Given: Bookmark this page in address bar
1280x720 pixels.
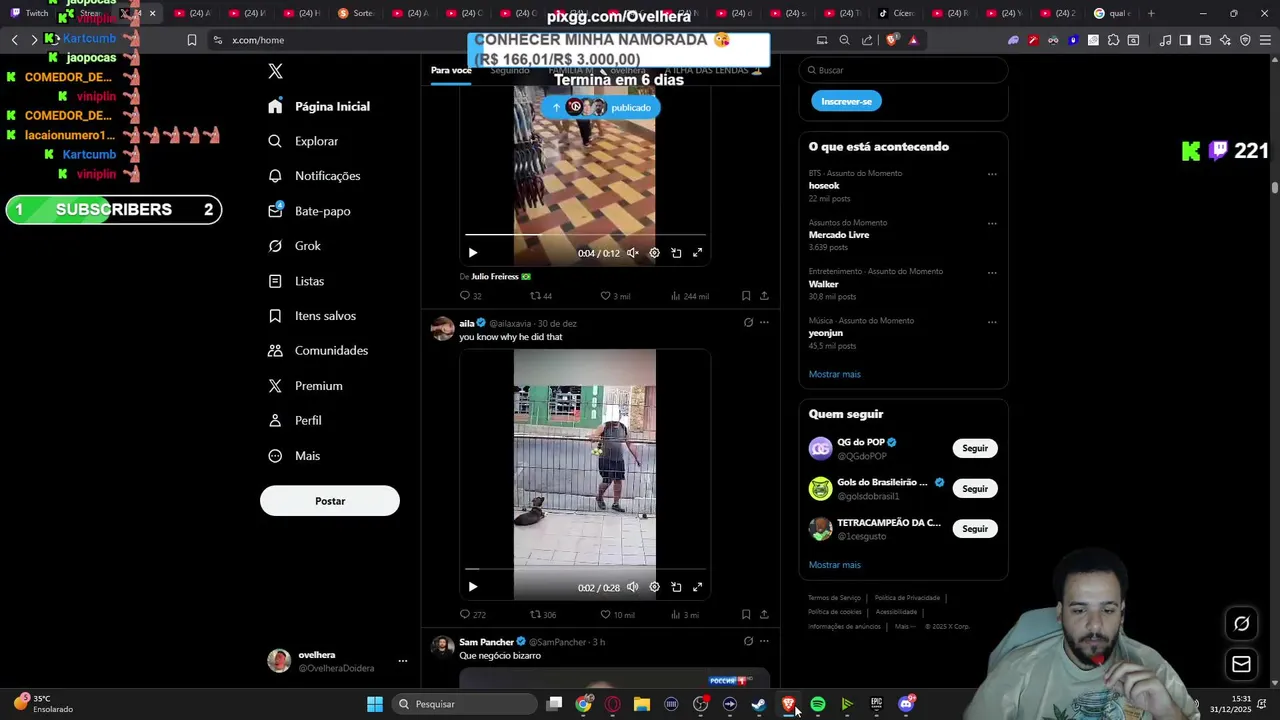Looking at the screenshot, I should 191,40.
